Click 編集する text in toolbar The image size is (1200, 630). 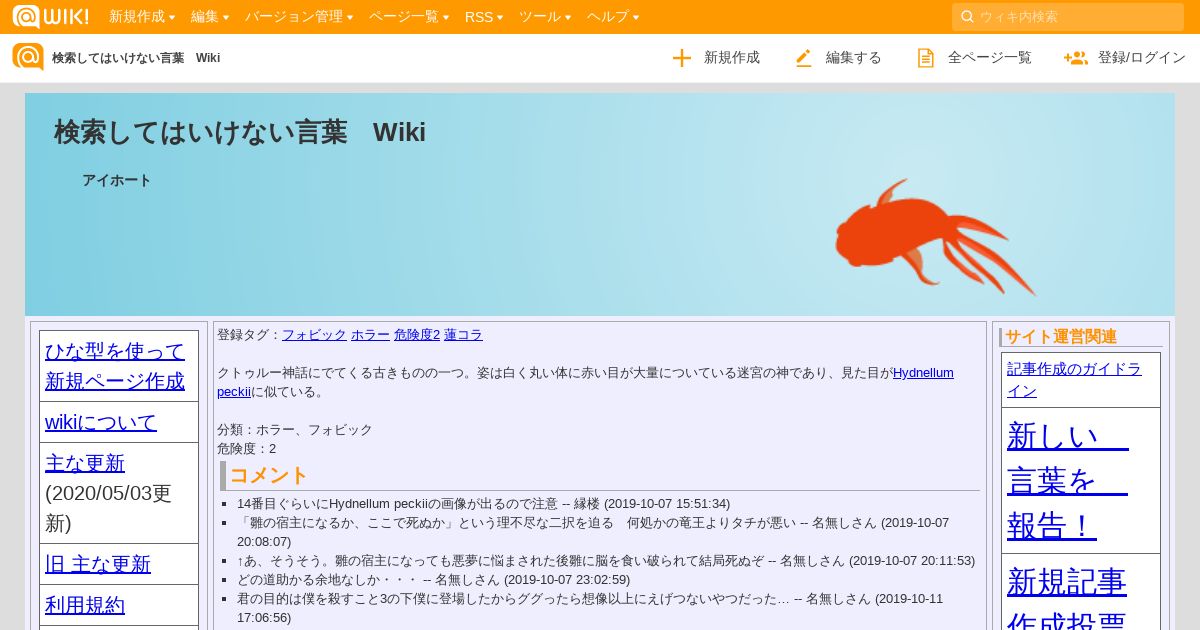(854, 58)
